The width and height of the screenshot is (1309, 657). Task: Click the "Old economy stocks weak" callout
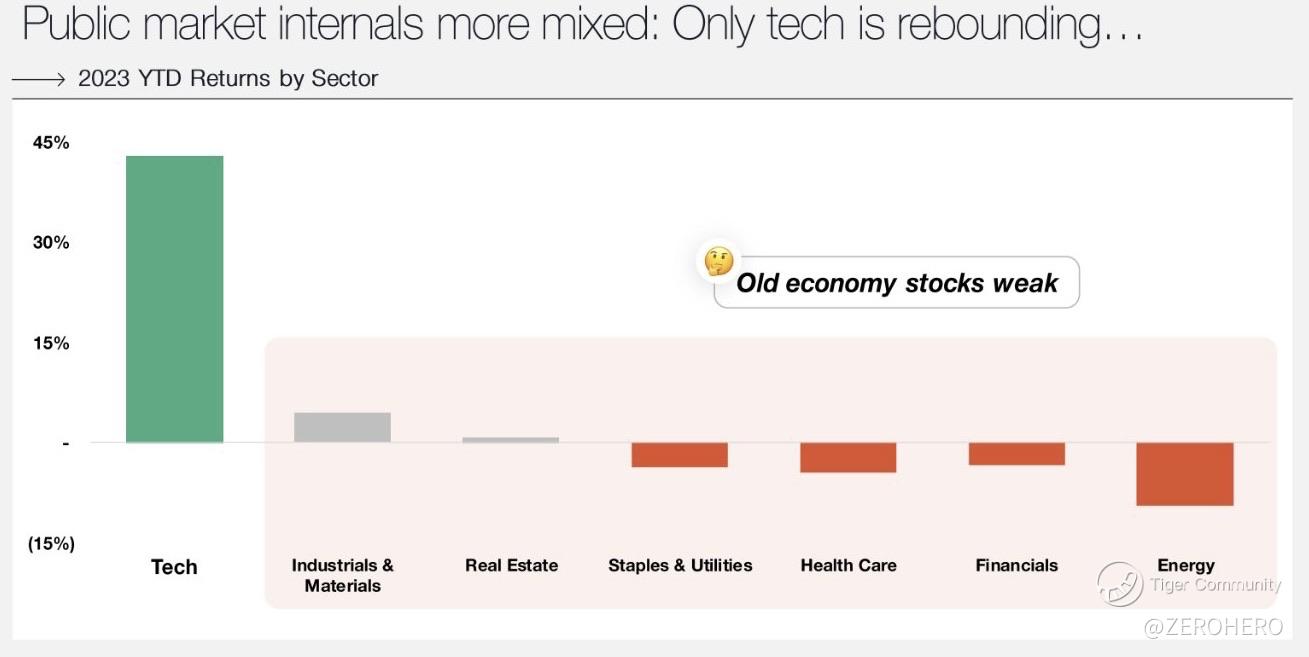point(896,283)
